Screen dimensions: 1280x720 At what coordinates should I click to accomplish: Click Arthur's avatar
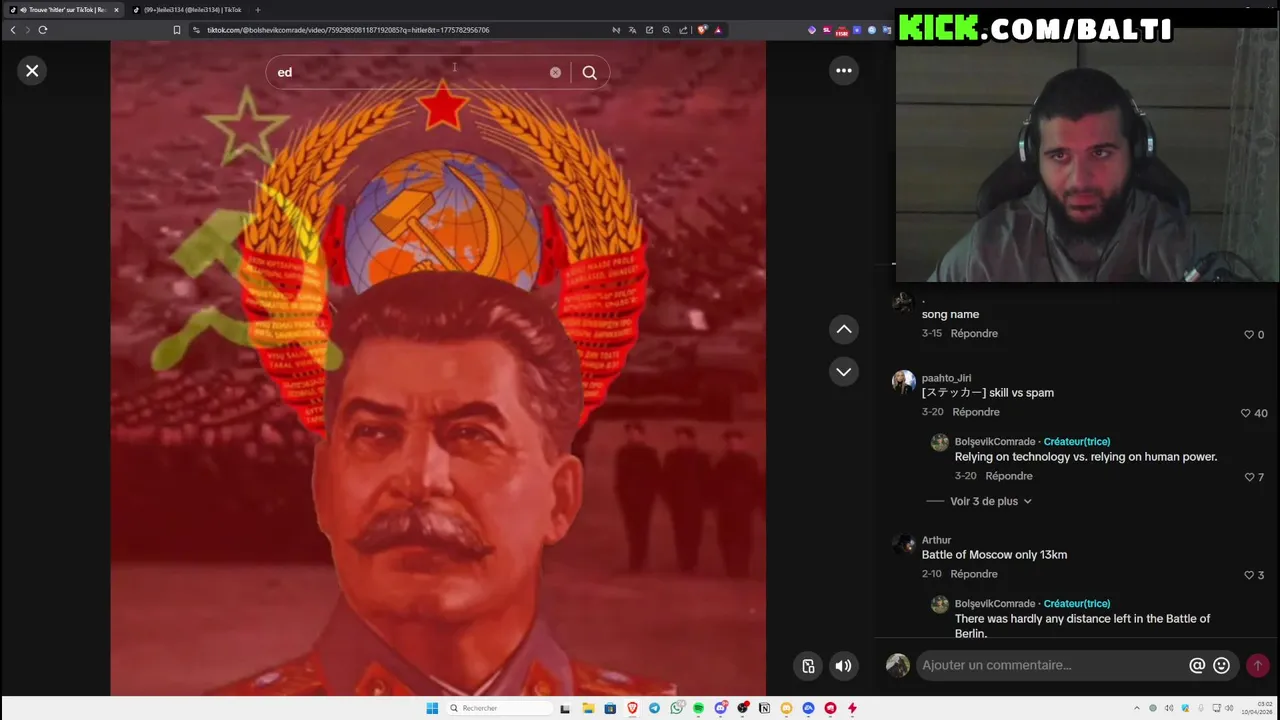[903, 544]
